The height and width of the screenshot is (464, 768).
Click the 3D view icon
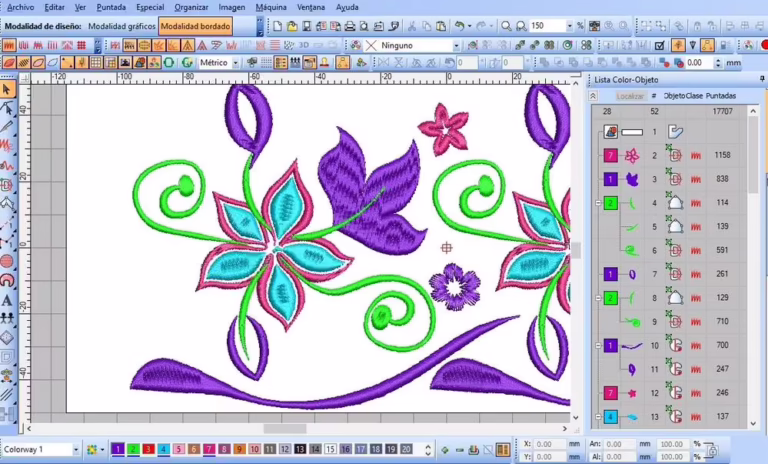(x=303, y=45)
